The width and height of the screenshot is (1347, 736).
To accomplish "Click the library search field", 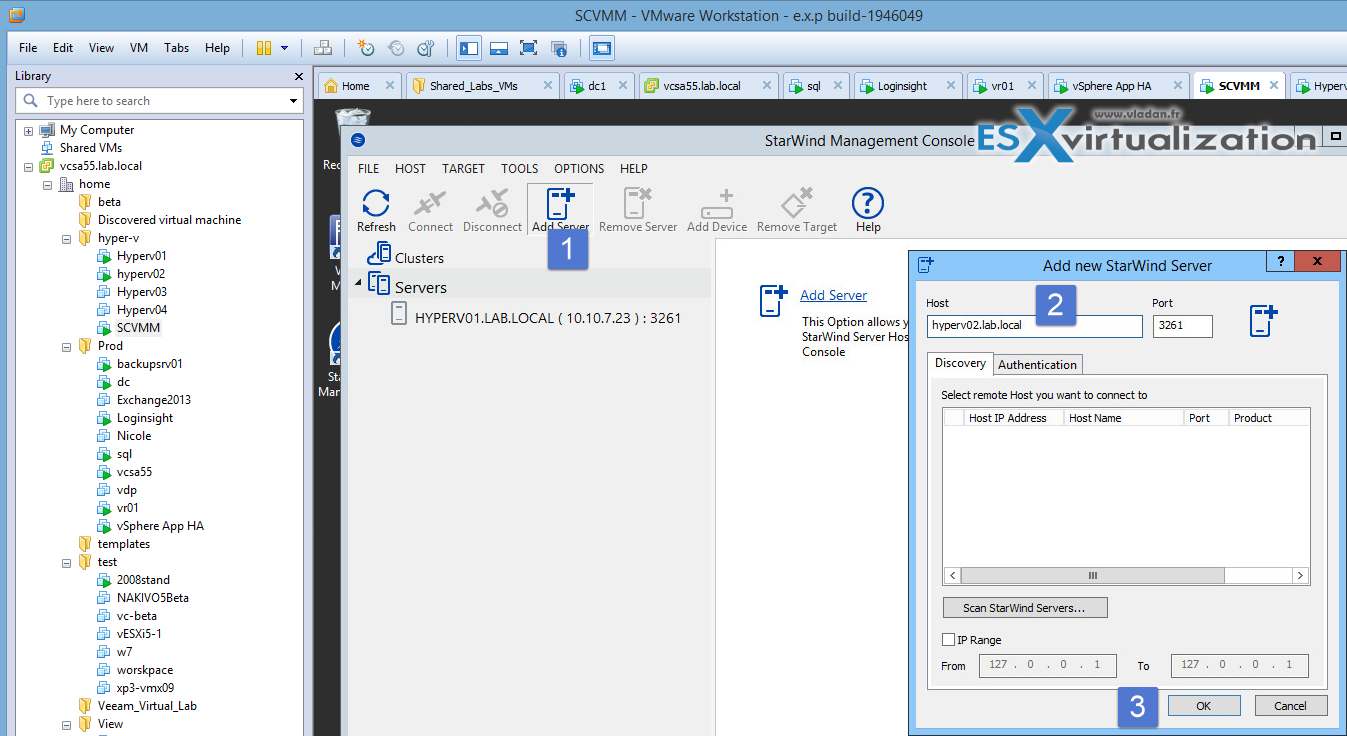I will pos(160,101).
